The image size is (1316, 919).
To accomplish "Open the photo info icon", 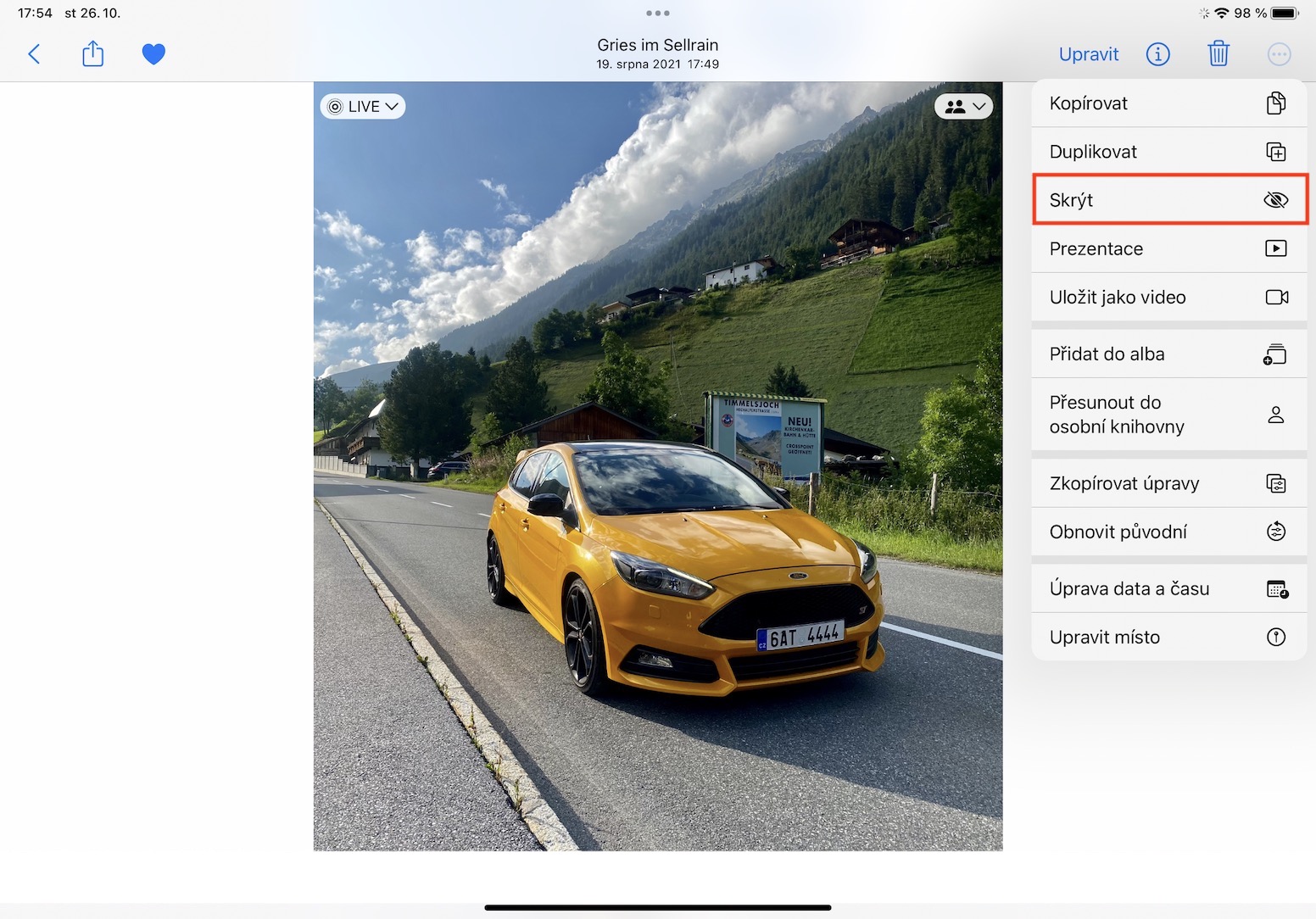I will tap(1157, 54).
